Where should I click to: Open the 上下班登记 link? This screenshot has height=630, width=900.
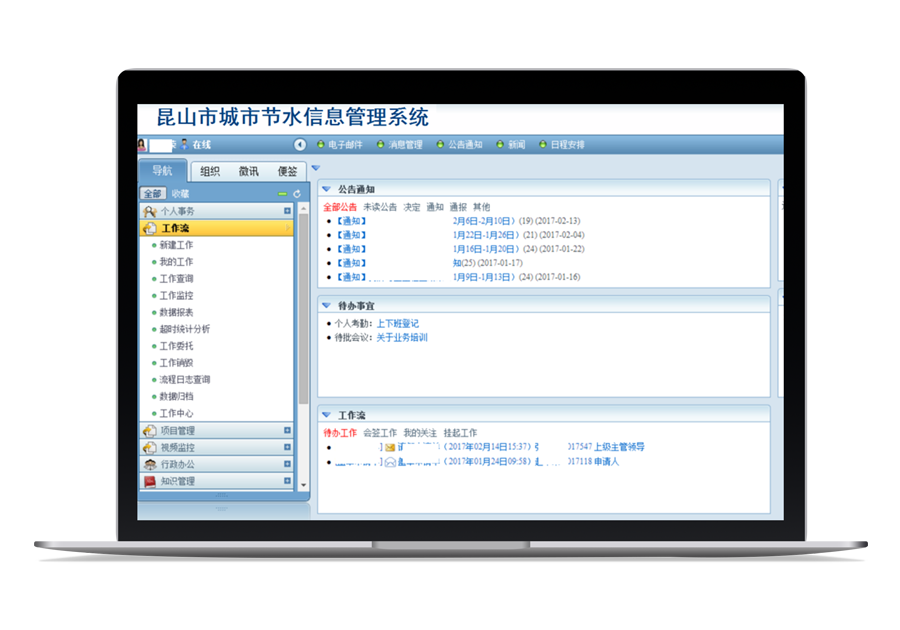[x=397, y=324]
